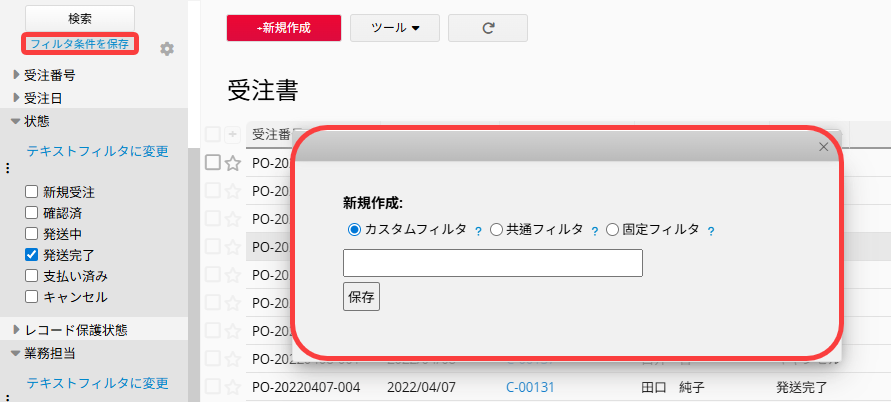
Task: Close the filter save dialog
Action: point(824,147)
